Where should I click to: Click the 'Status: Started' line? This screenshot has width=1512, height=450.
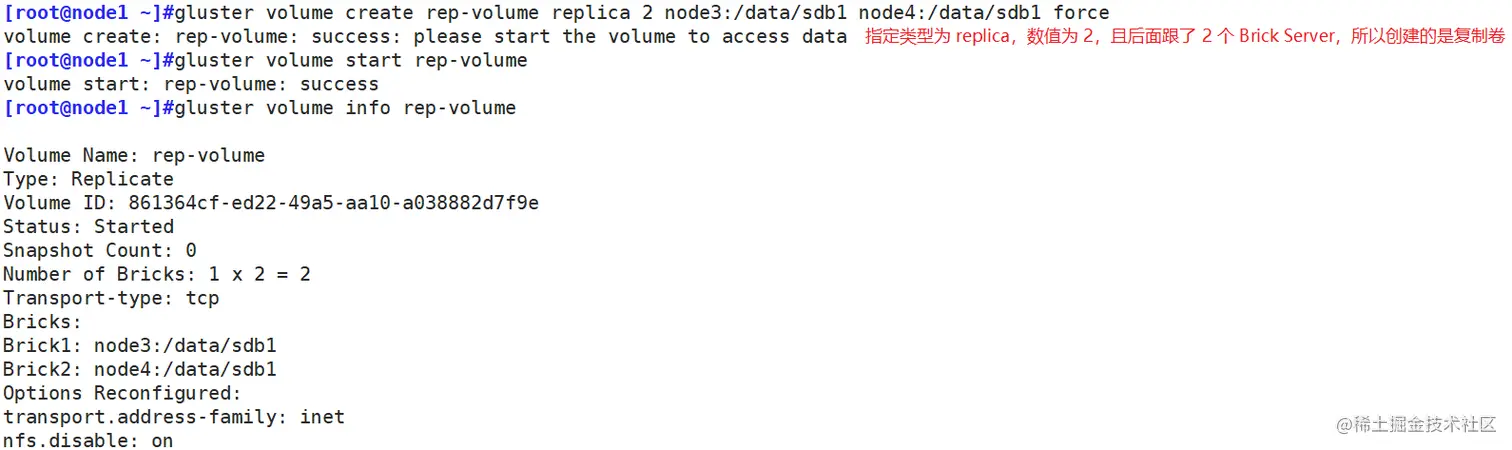[88, 227]
